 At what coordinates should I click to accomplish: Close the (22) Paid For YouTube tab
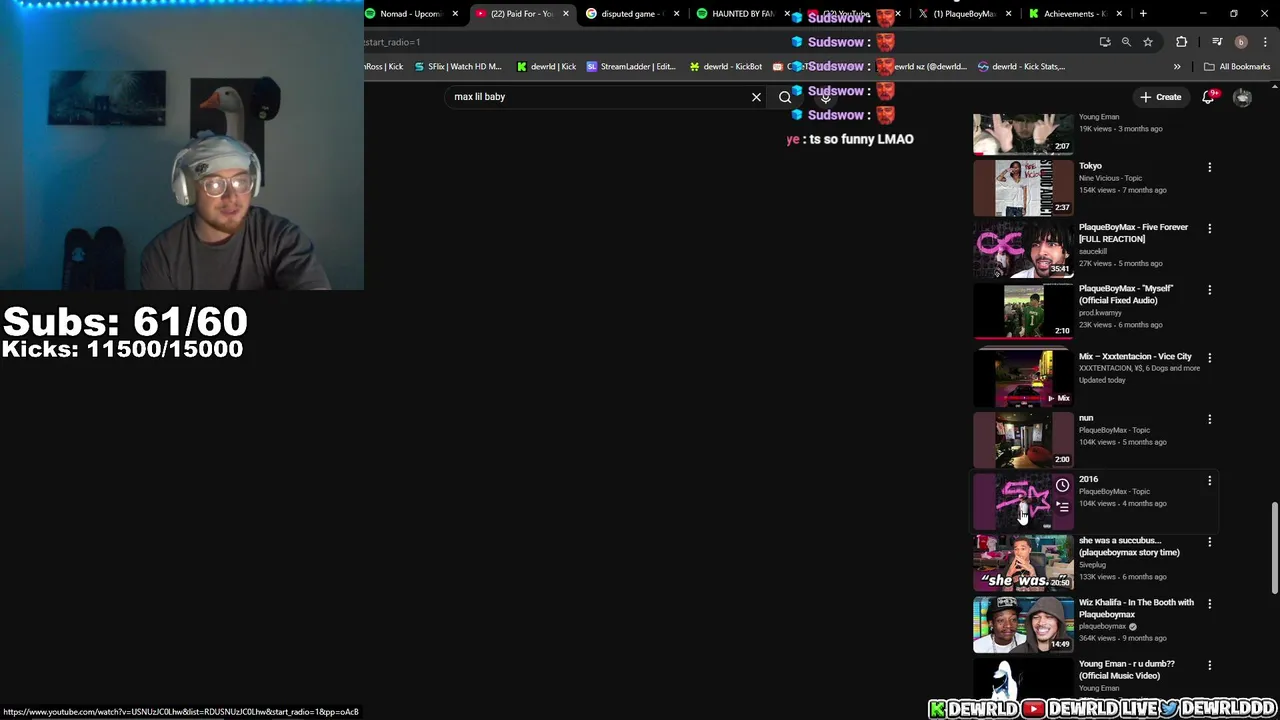coord(566,14)
